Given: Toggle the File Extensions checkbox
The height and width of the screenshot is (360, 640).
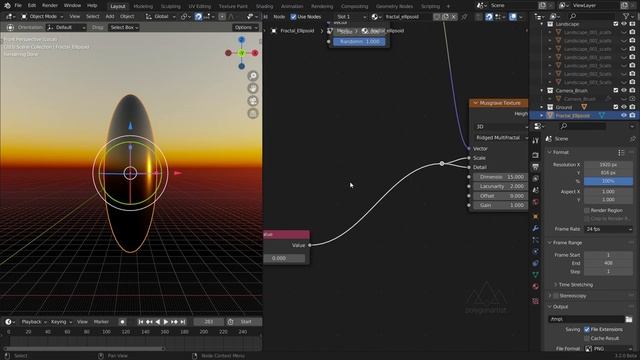Looking at the screenshot, I should coord(587,329).
